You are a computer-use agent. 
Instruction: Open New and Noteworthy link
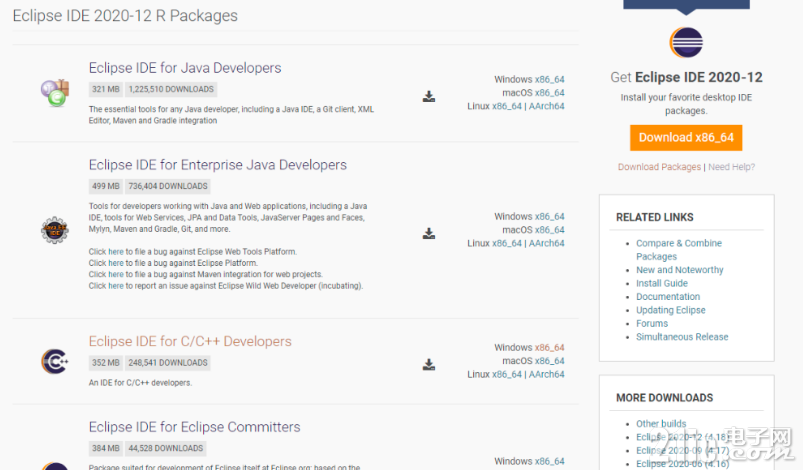[680, 270]
